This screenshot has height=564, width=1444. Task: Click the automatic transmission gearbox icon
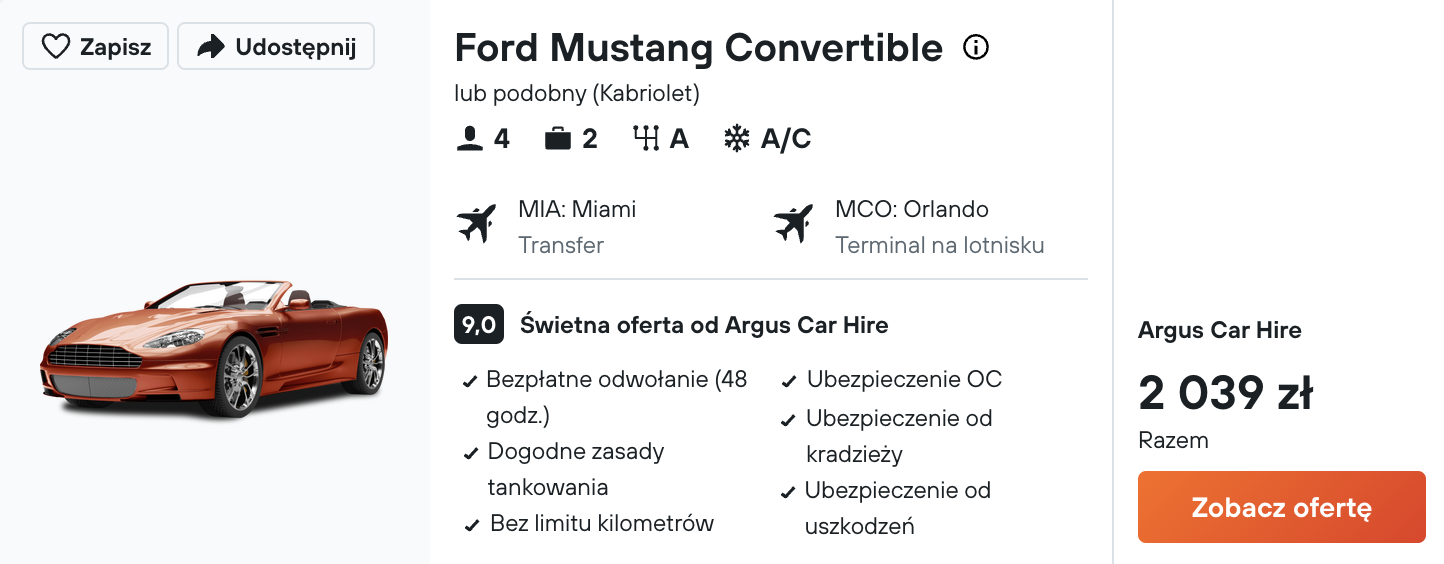click(x=647, y=139)
